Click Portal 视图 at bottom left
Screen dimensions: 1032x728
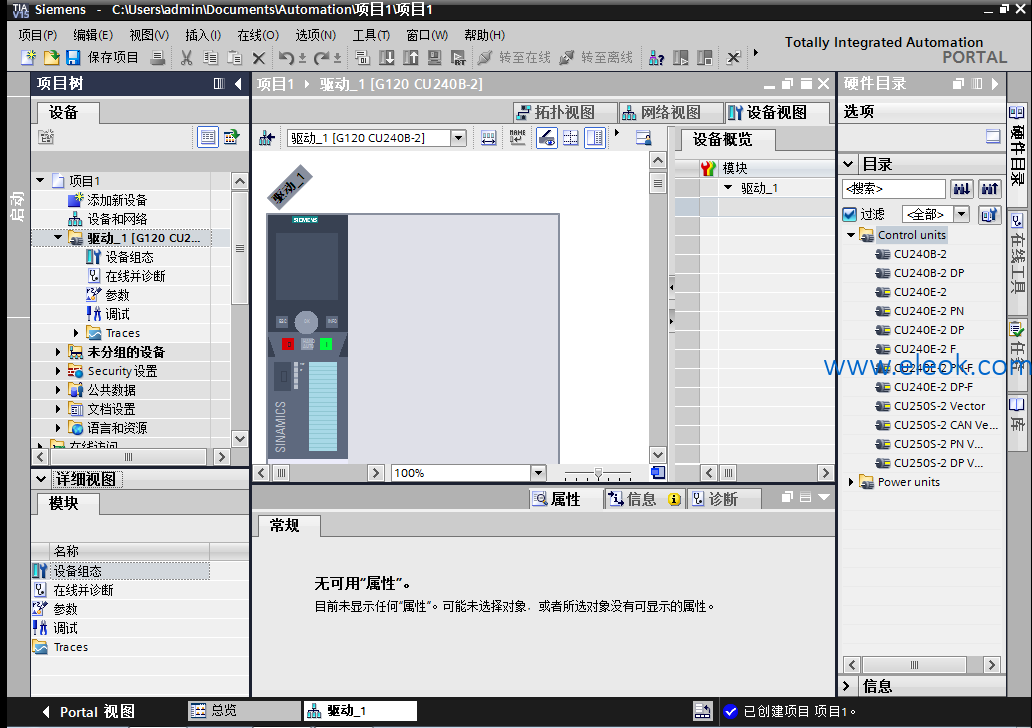click(x=88, y=712)
